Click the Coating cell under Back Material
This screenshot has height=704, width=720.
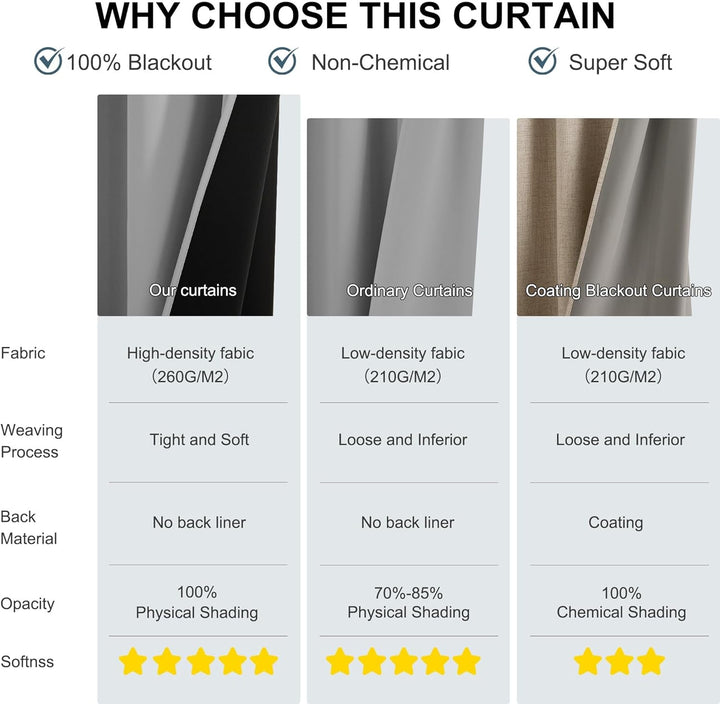click(x=616, y=523)
